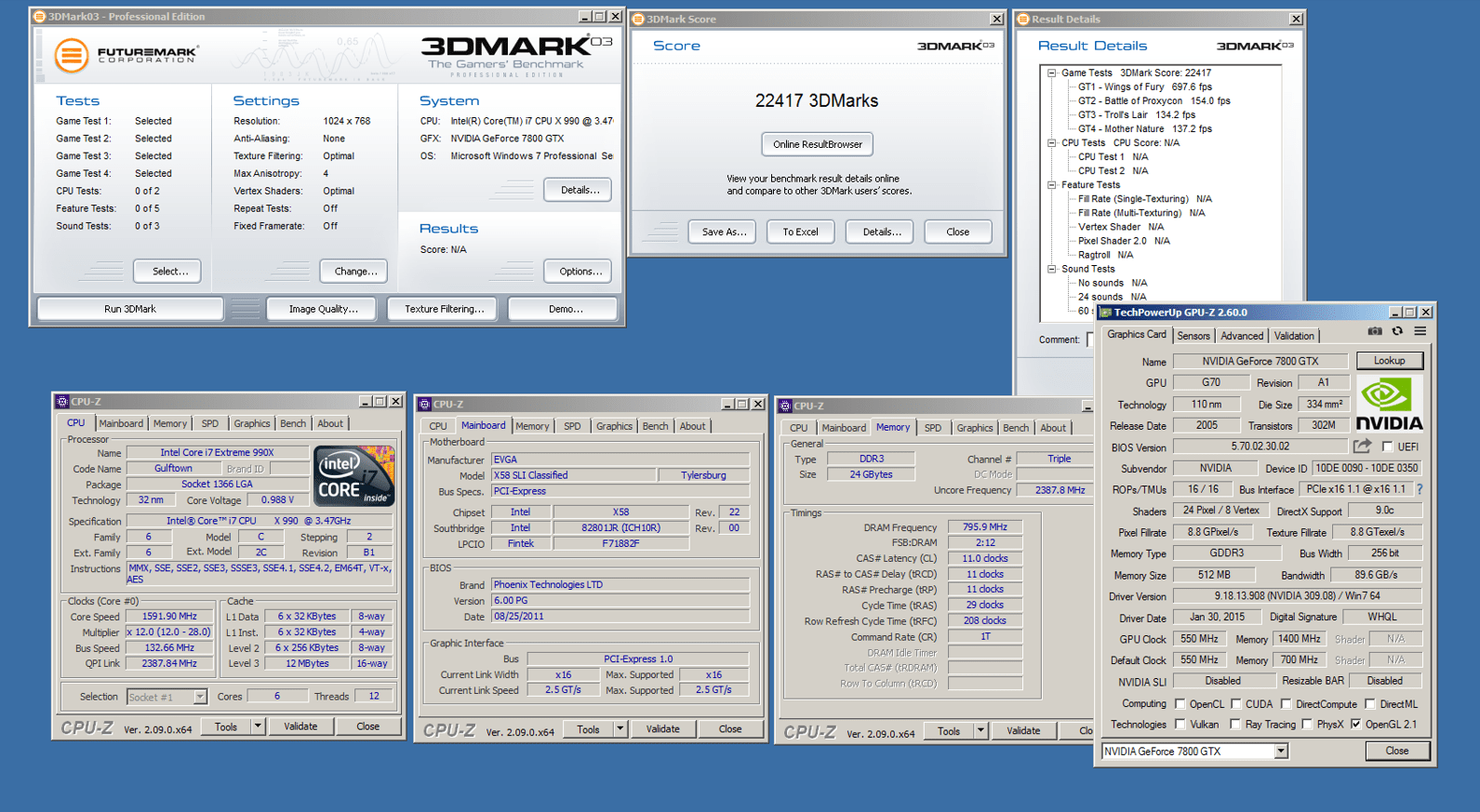This screenshot has height=812, width=1480.
Task: Select GT2 - Battle of Proxycon result row
Action: point(1154,100)
